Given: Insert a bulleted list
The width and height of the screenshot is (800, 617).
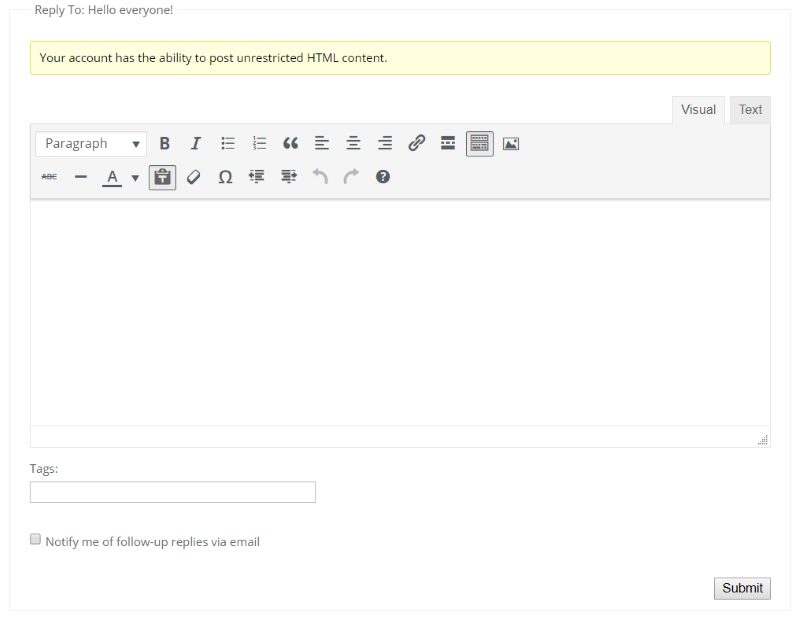Looking at the screenshot, I should pos(228,143).
